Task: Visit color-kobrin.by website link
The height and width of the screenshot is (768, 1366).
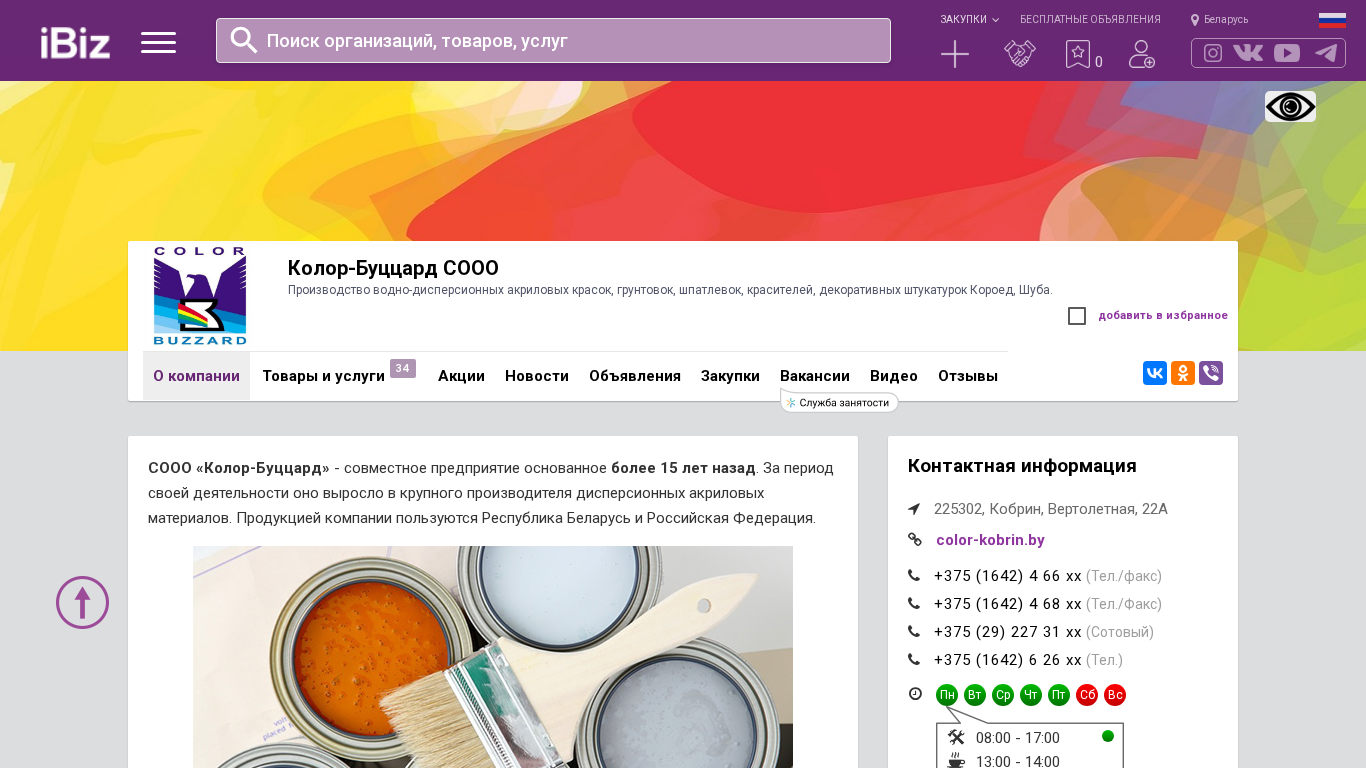Action: [x=990, y=540]
